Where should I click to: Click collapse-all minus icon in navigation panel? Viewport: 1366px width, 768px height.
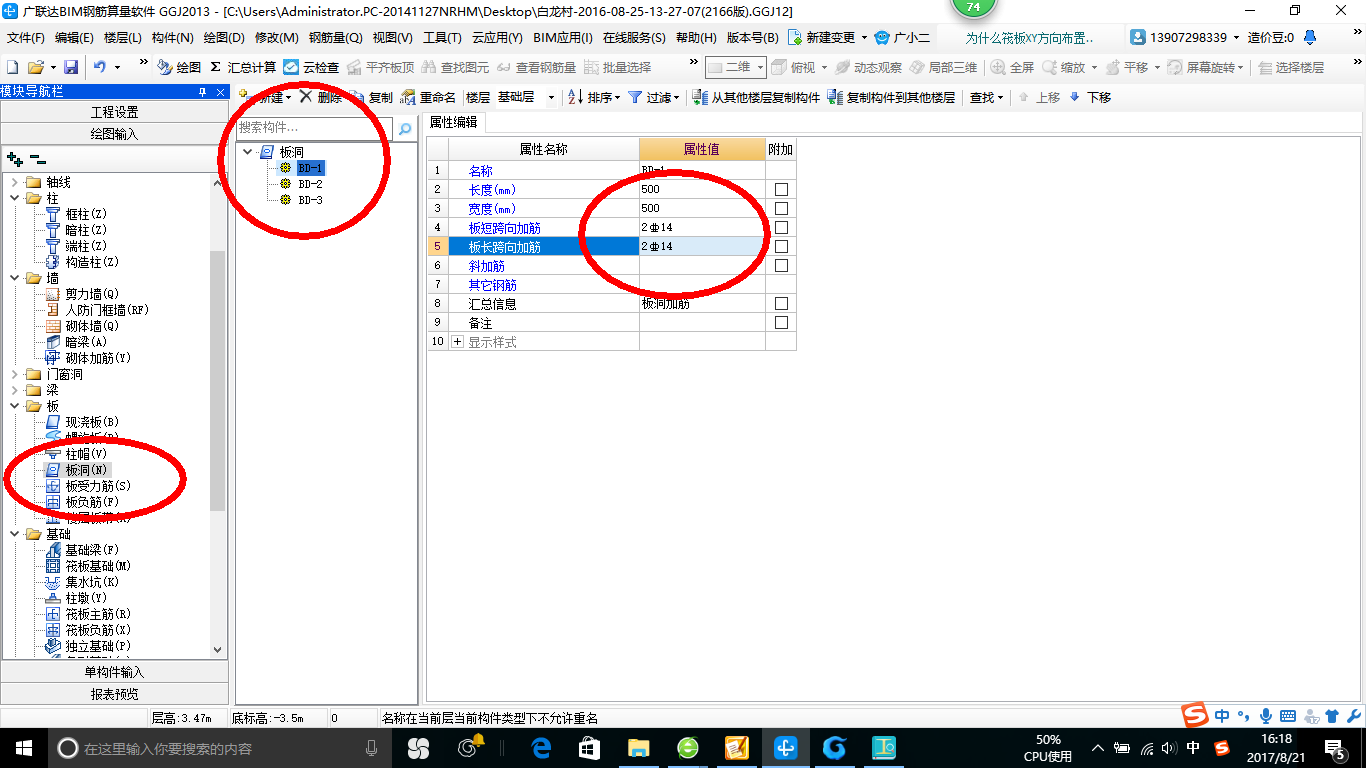pyautogui.click(x=38, y=159)
